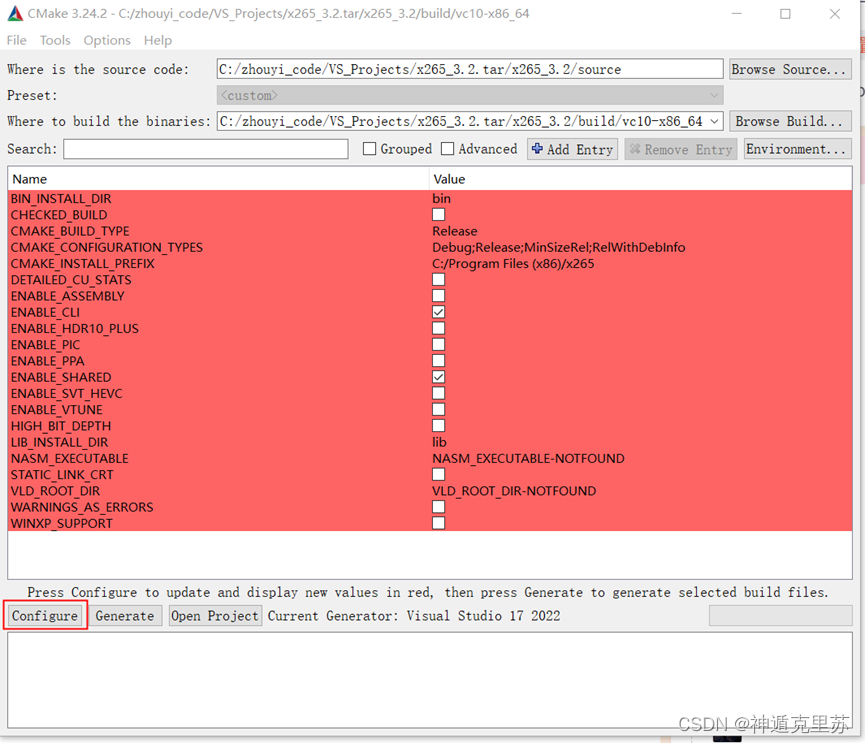The width and height of the screenshot is (865, 743).
Task: Expand the build binaries path dropdown
Action: [715, 121]
